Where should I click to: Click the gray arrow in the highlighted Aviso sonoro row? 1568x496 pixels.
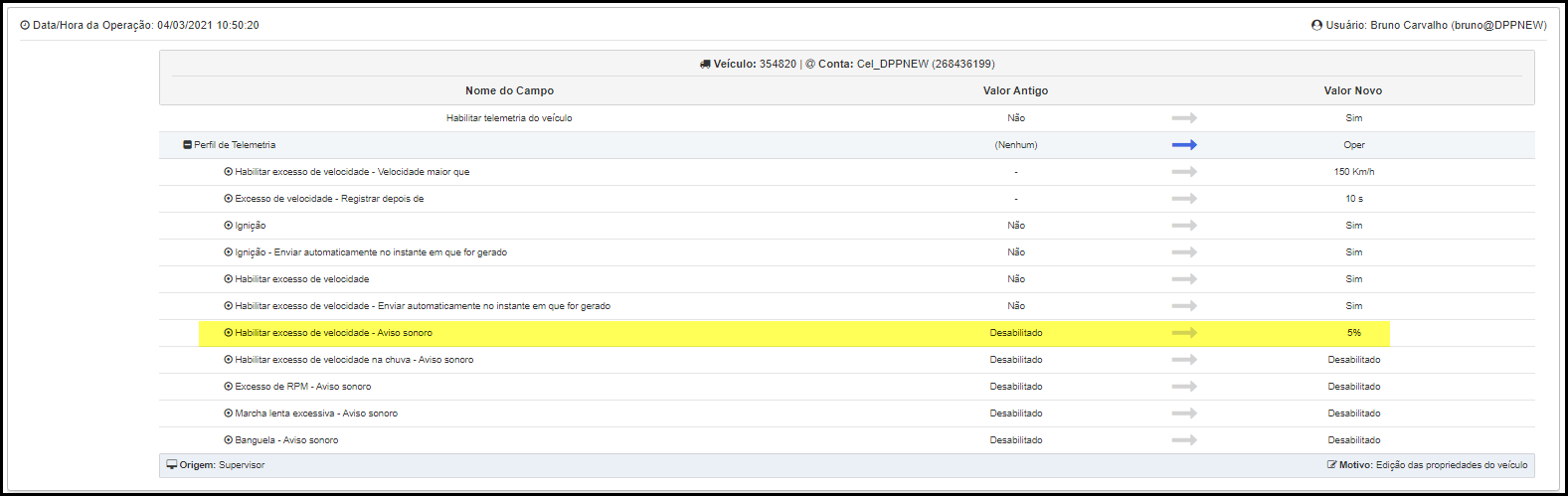point(1184,333)
